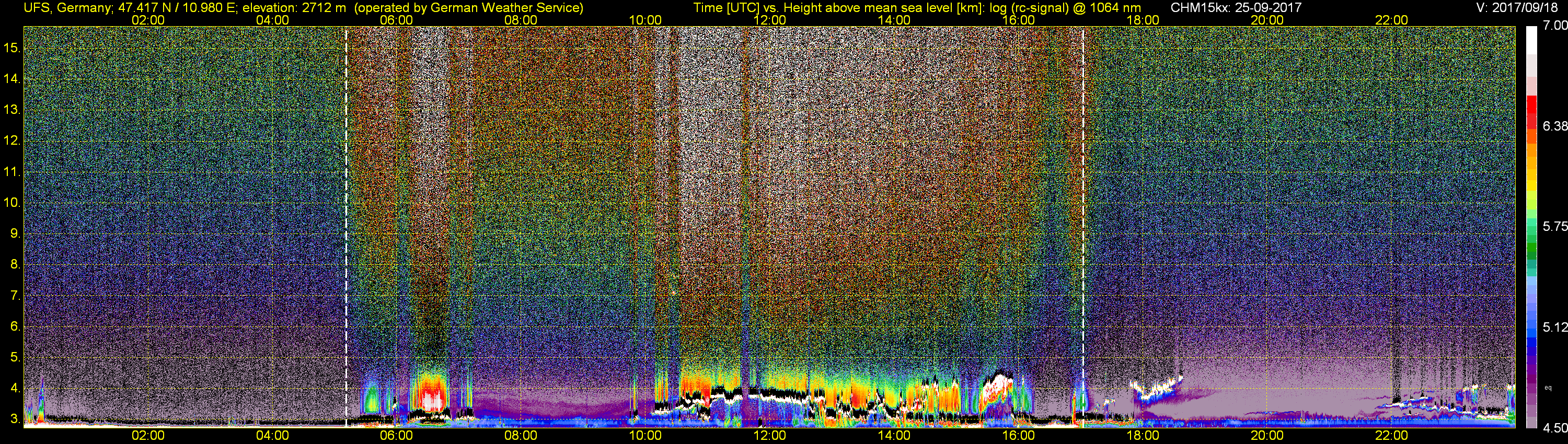Click the bottom axis '06:00' time label

click(x=396, y=436)
